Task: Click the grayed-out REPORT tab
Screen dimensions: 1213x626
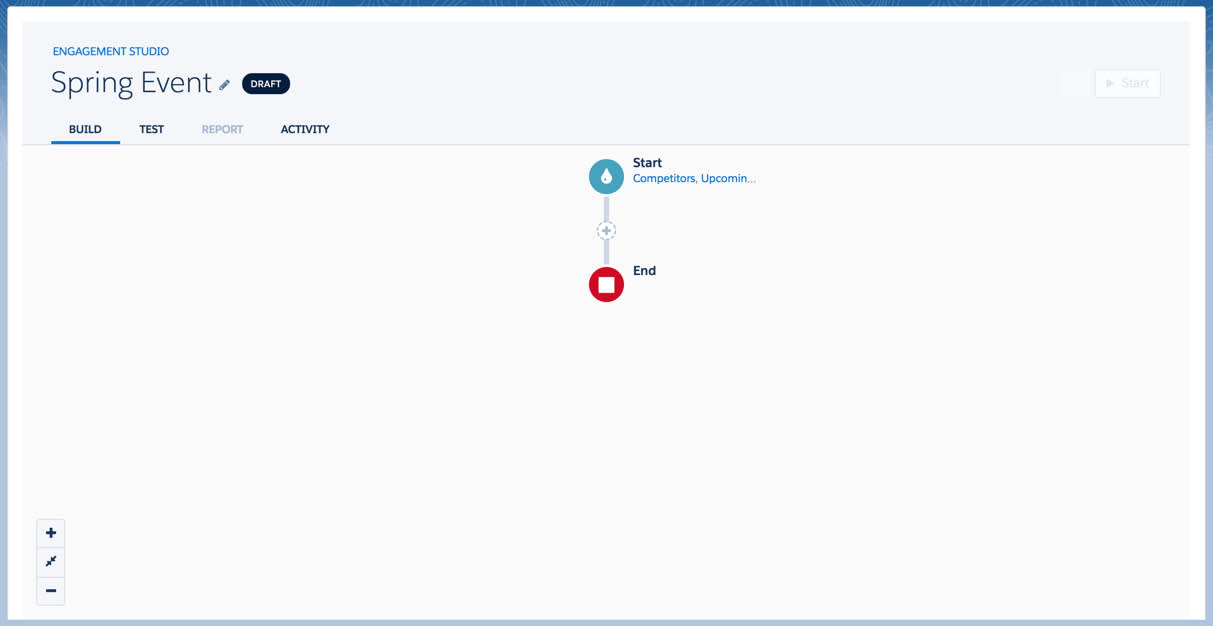Action: pos(222,129)
